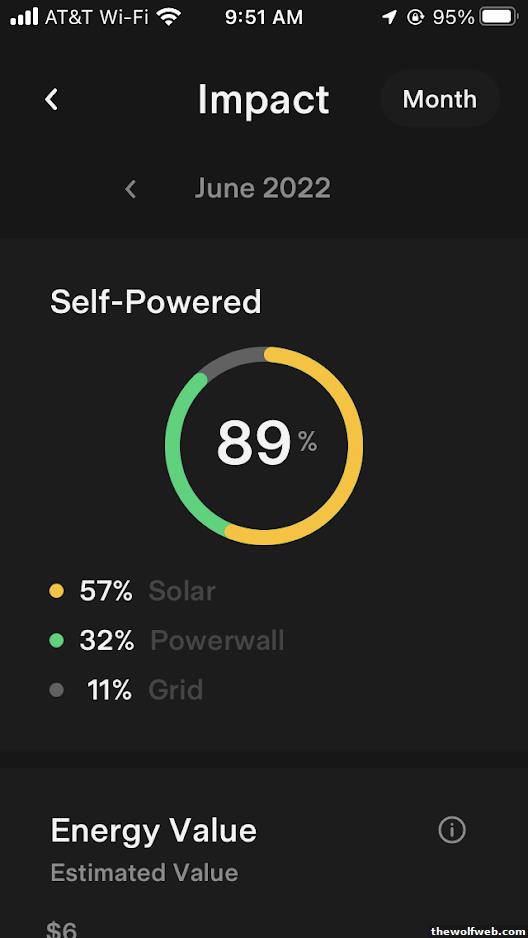Tap the cellular signal bars icon

(x=24, y=17)
